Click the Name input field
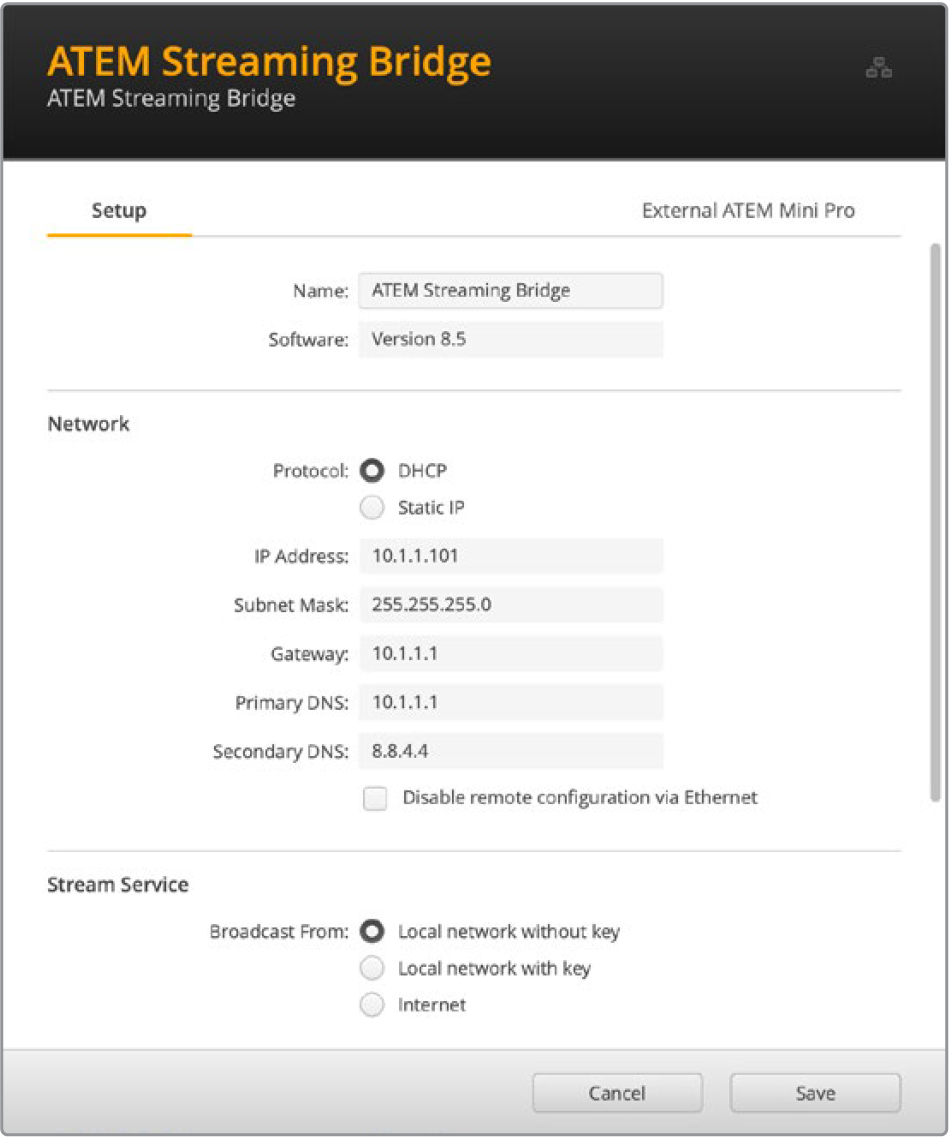This screenshot has height=1142, width=950. [x=510, y=291]
